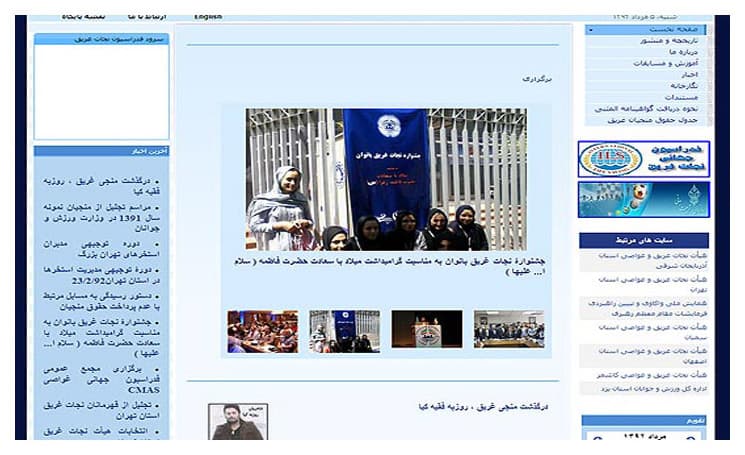Open the banner below the ILS logo
Image resolution: width=745 pixels, height=455 pixels.
pyautogui.click(x=643, y=200)
